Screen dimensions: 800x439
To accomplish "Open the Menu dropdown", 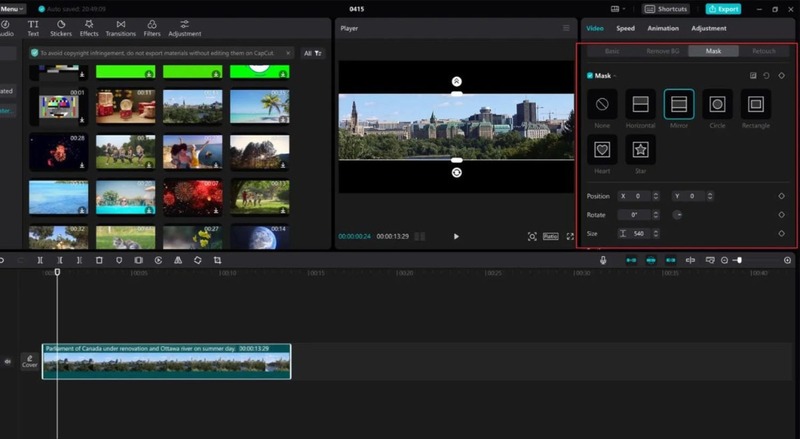I will pos(13,9).
